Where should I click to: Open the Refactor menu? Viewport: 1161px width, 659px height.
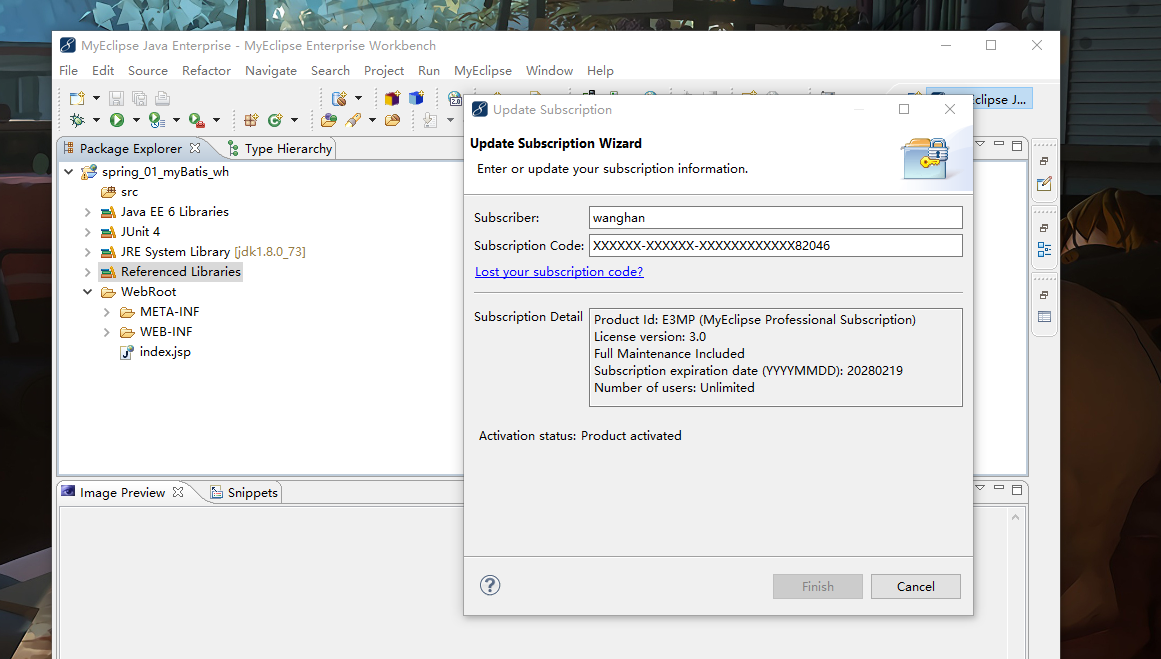point(207,70)
